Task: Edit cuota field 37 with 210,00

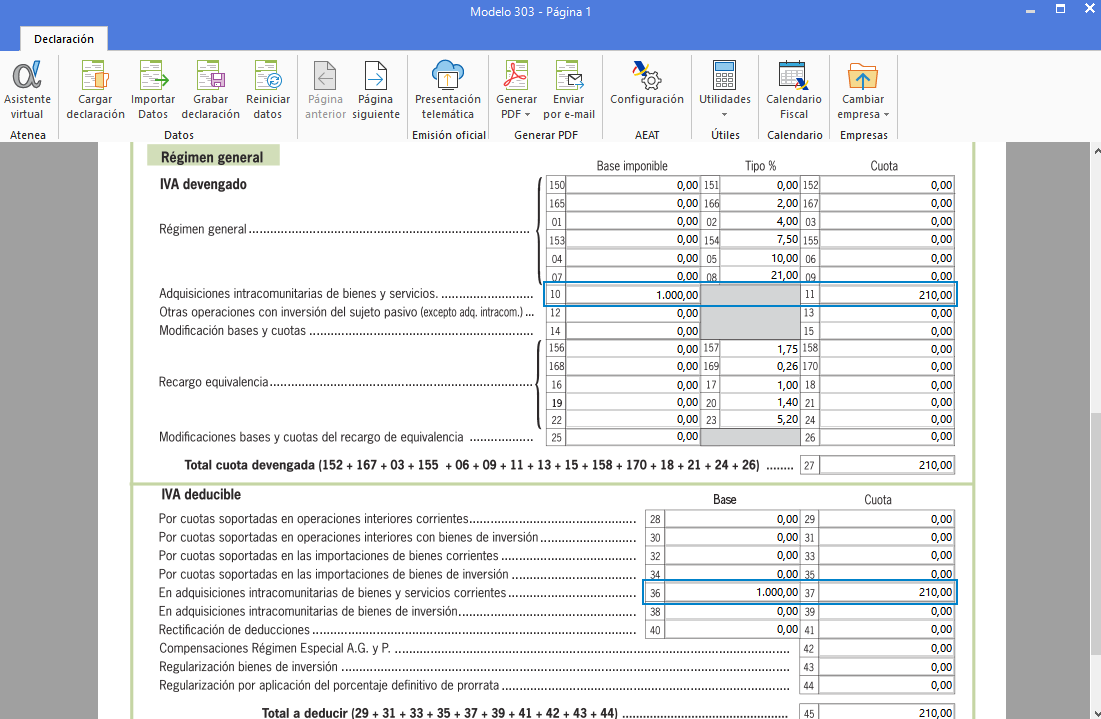Action: [887, 593]
